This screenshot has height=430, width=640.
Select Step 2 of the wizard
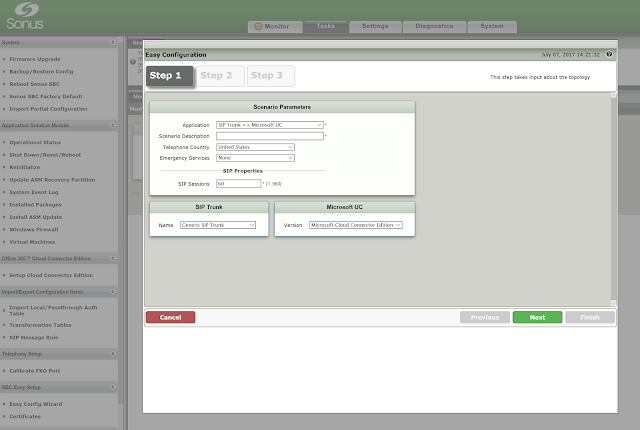(x=220, y=76)
